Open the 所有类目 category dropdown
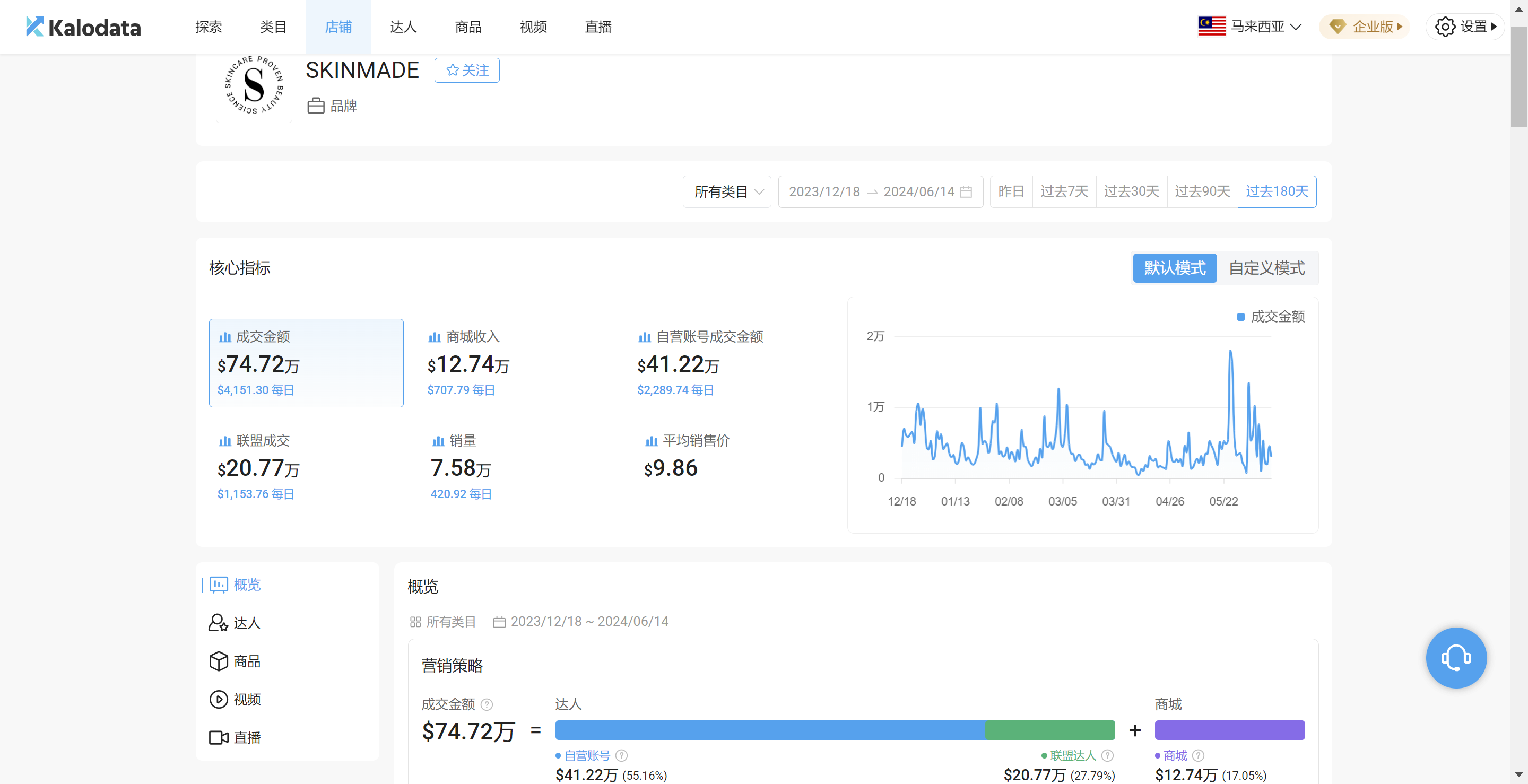 (727, 191)
